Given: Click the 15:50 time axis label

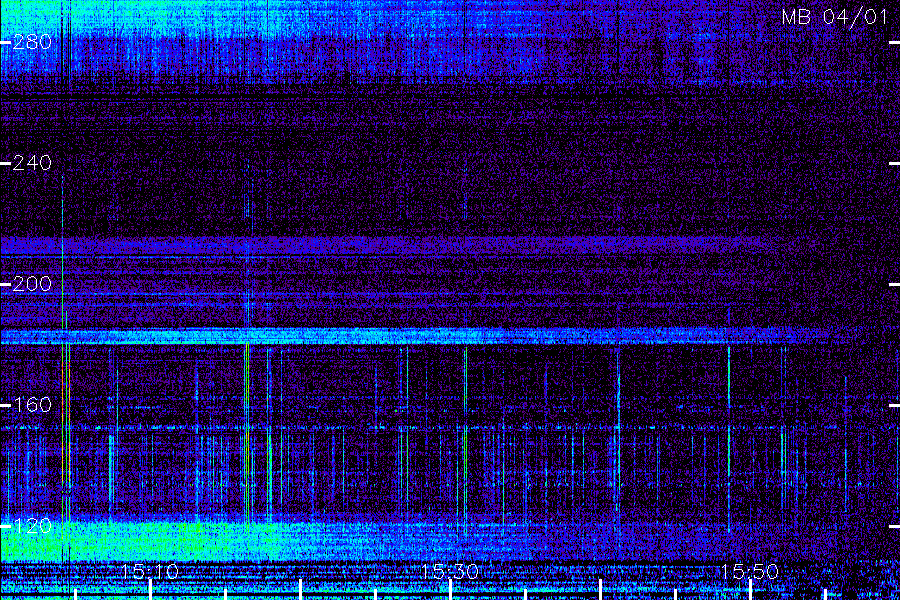Looking at the screenshot, I should point(750,571).
